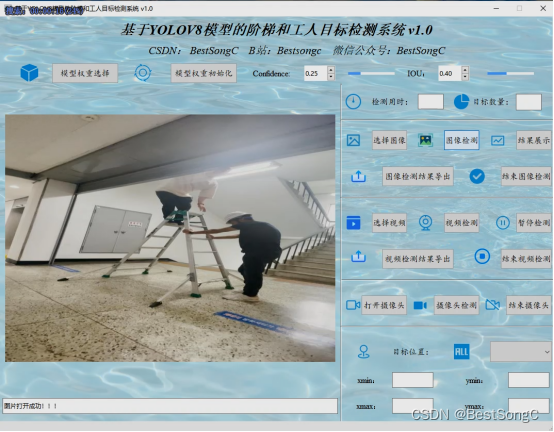Close the detection system window
The image size is (554, 432).
click(543, 8)
